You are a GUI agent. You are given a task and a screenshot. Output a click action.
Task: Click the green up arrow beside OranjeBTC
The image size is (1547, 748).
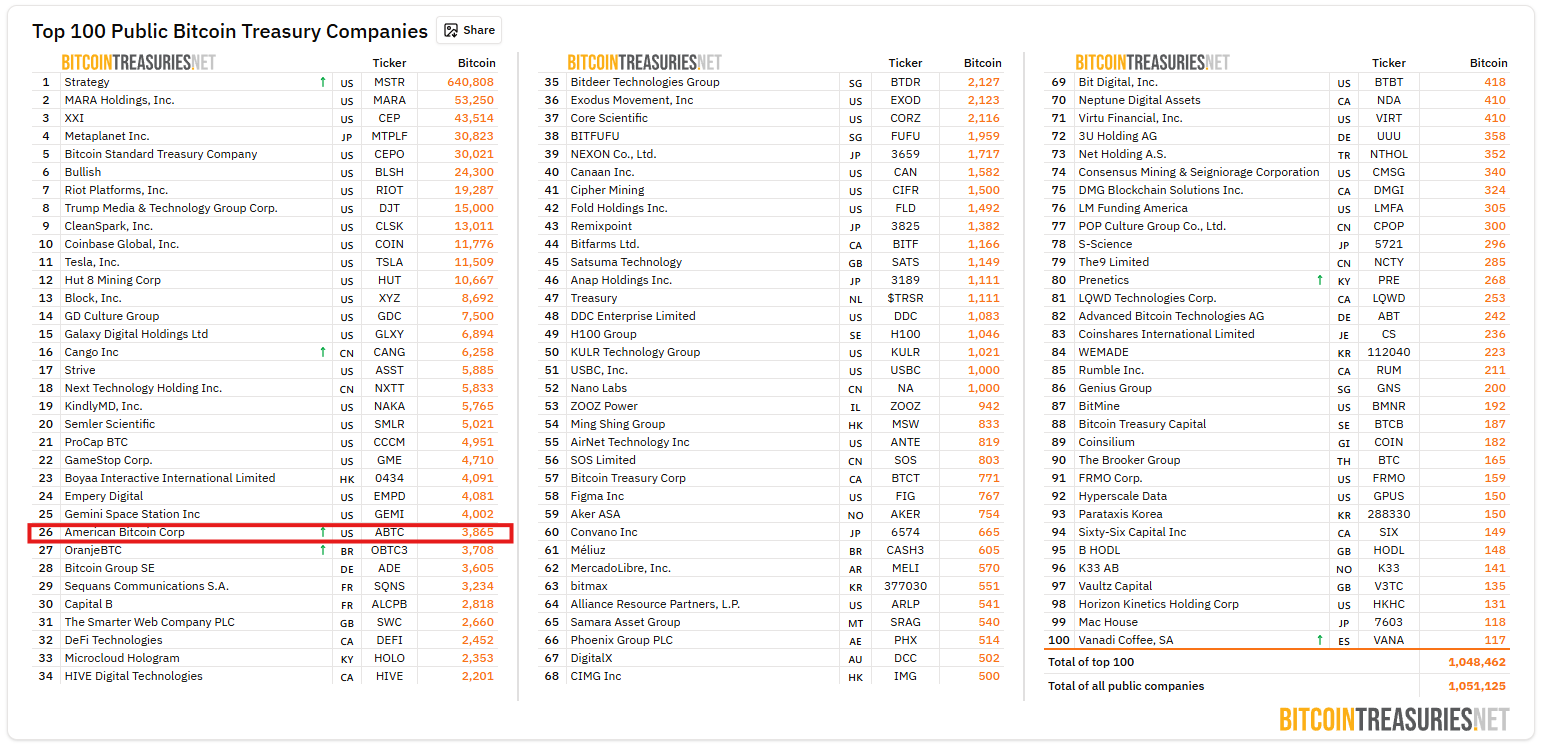point(322,550)
